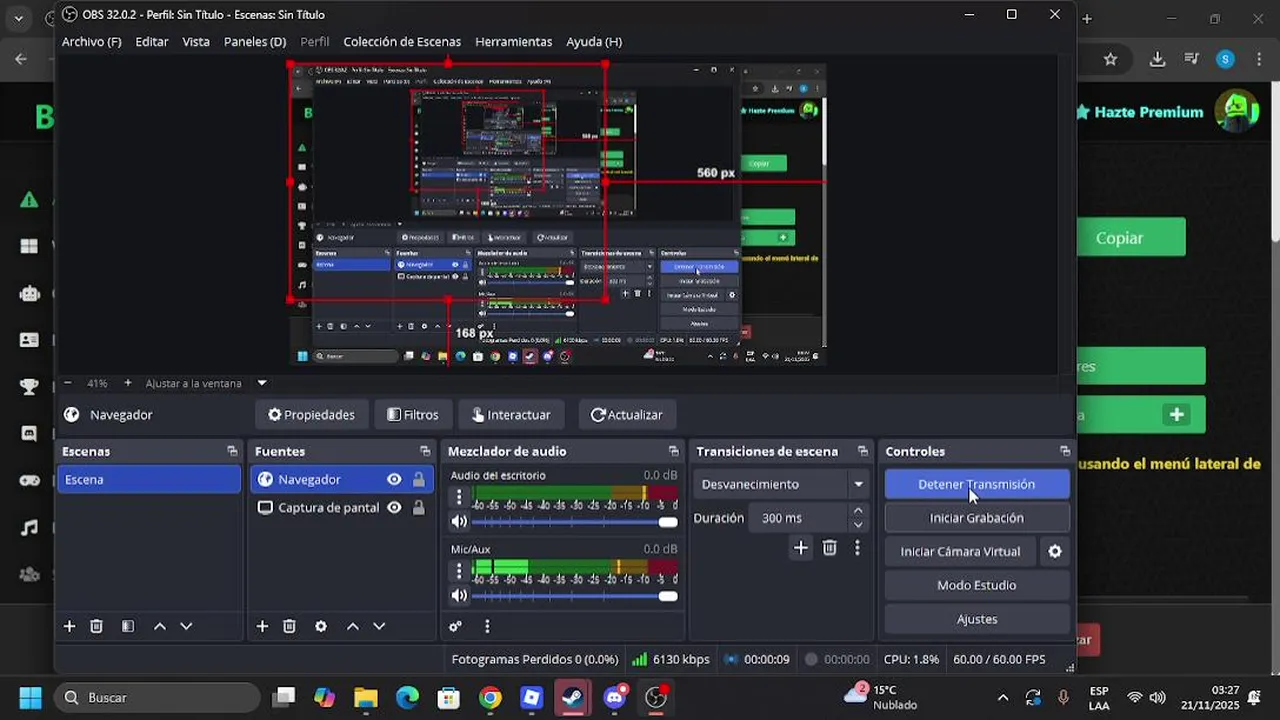Open the Filtros button in the source toolbar

[413, 415]
